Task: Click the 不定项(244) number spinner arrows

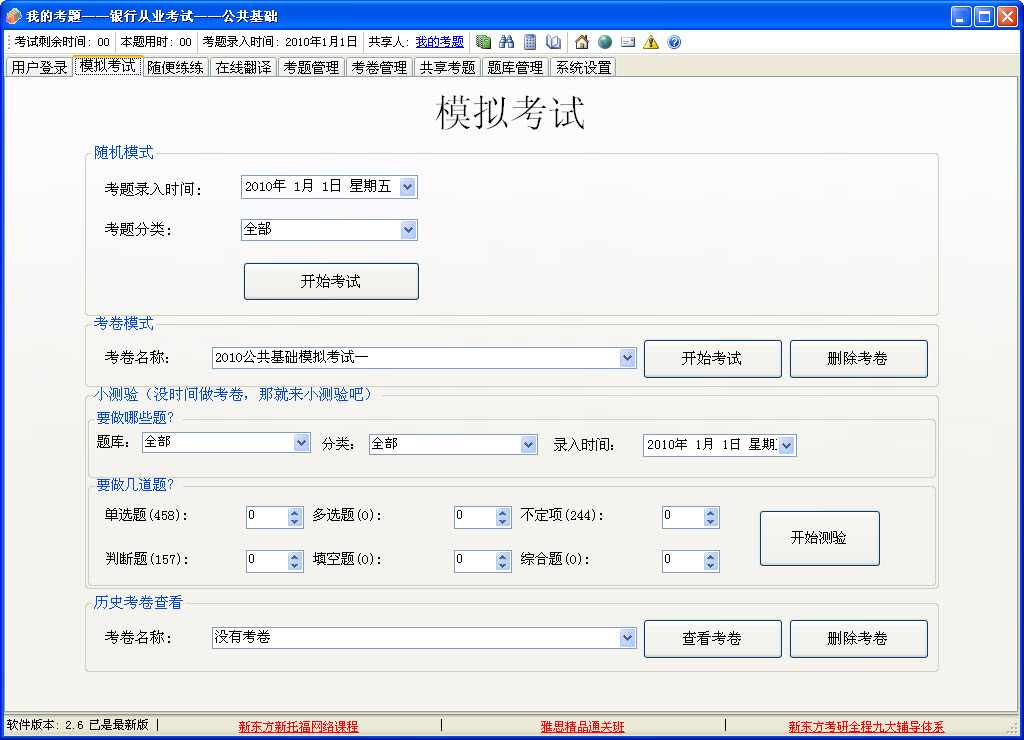Action: pyautogui.click(x=711, y=517)
